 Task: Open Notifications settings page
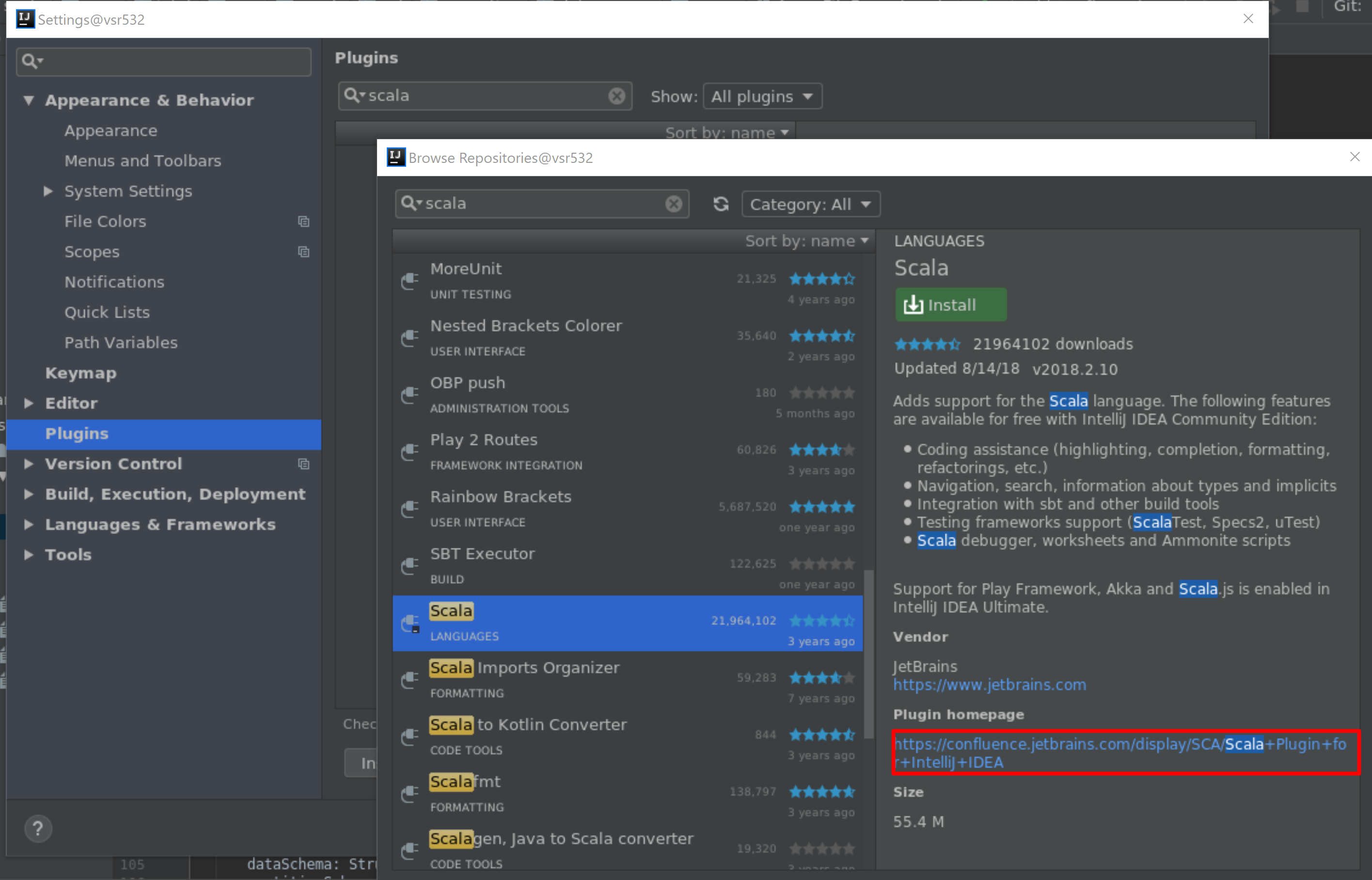point(114,282)
